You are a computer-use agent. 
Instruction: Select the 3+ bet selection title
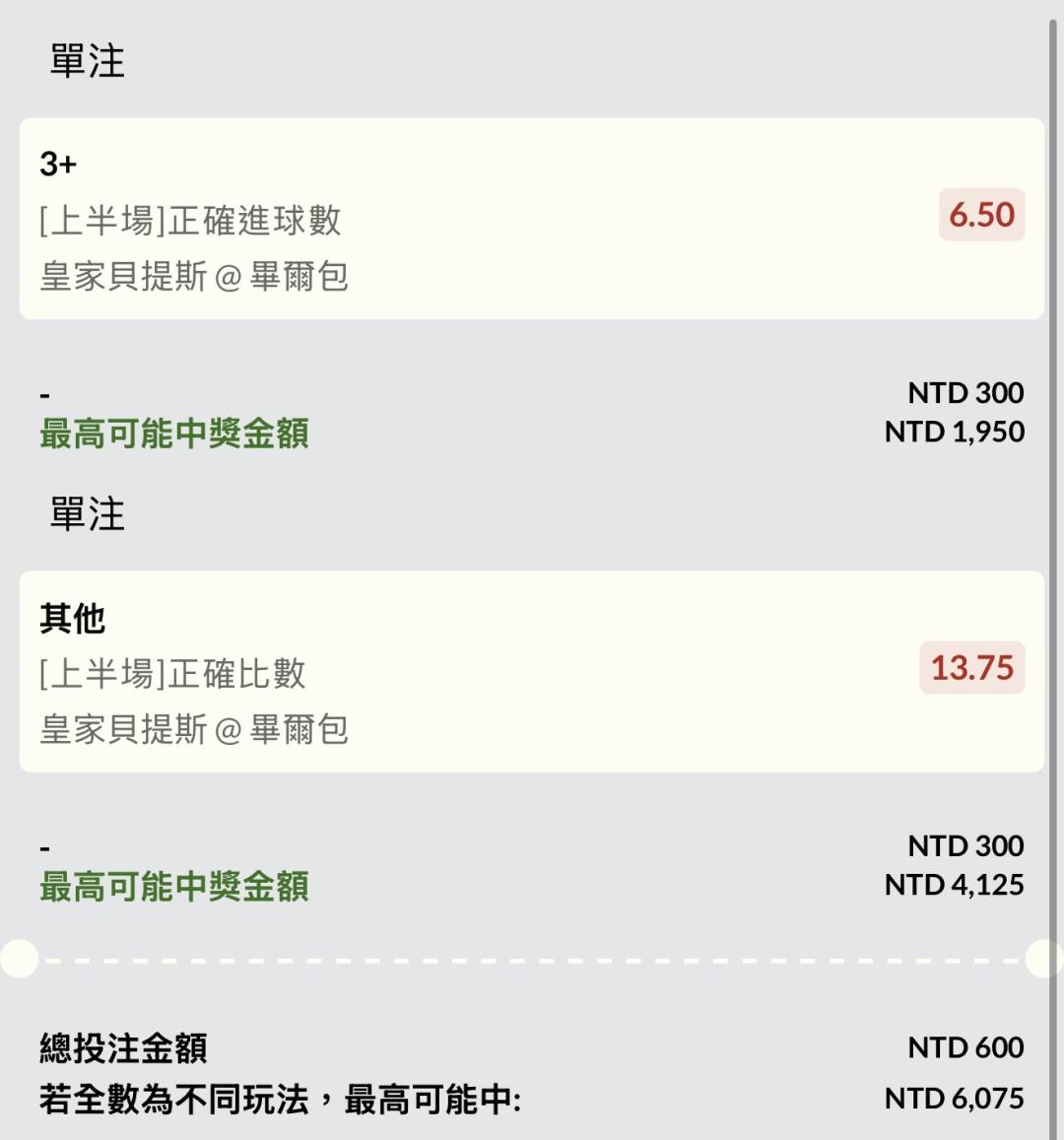58,164
